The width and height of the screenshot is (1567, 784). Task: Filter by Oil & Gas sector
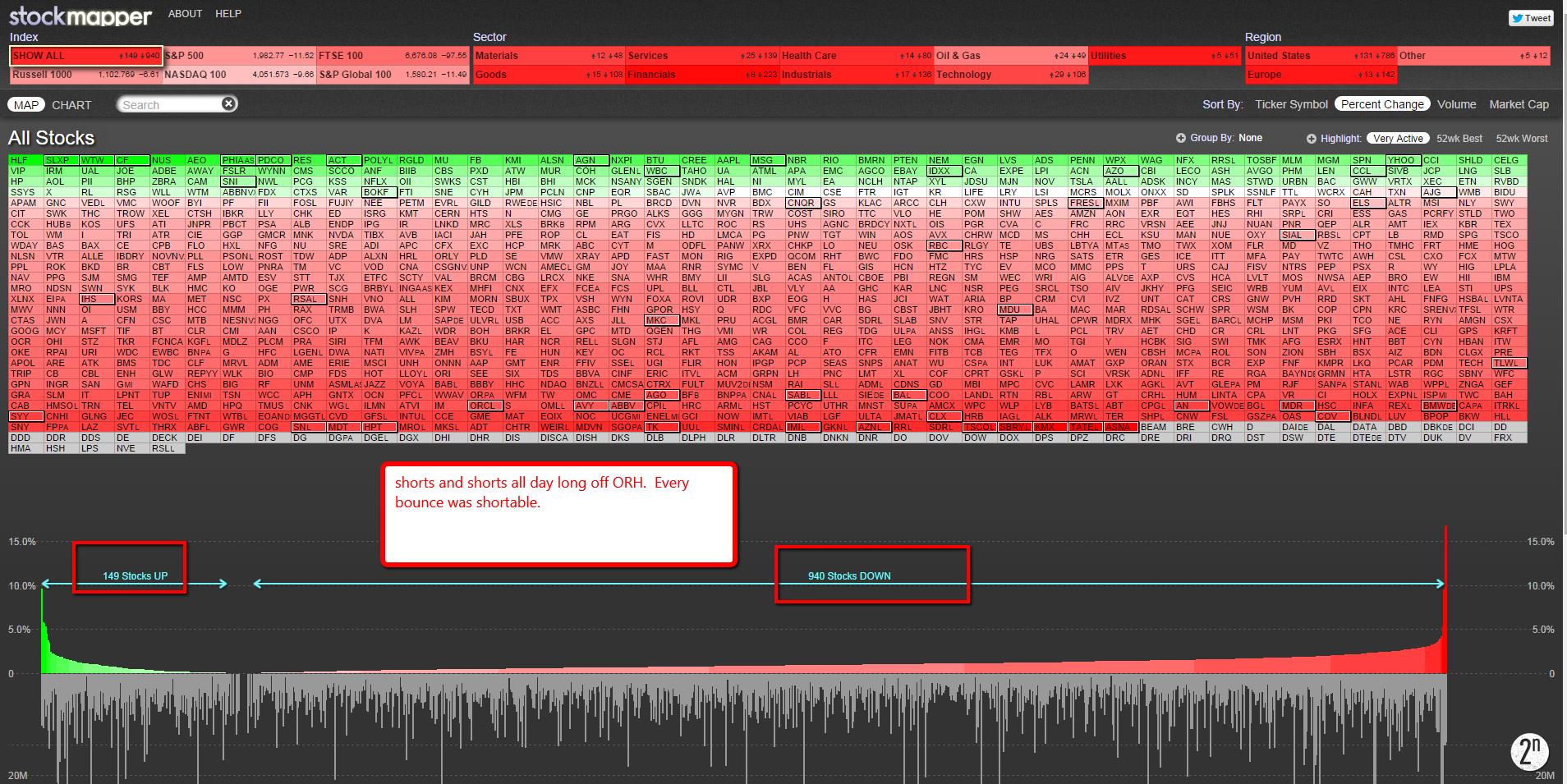click(x=1011, y=56)
